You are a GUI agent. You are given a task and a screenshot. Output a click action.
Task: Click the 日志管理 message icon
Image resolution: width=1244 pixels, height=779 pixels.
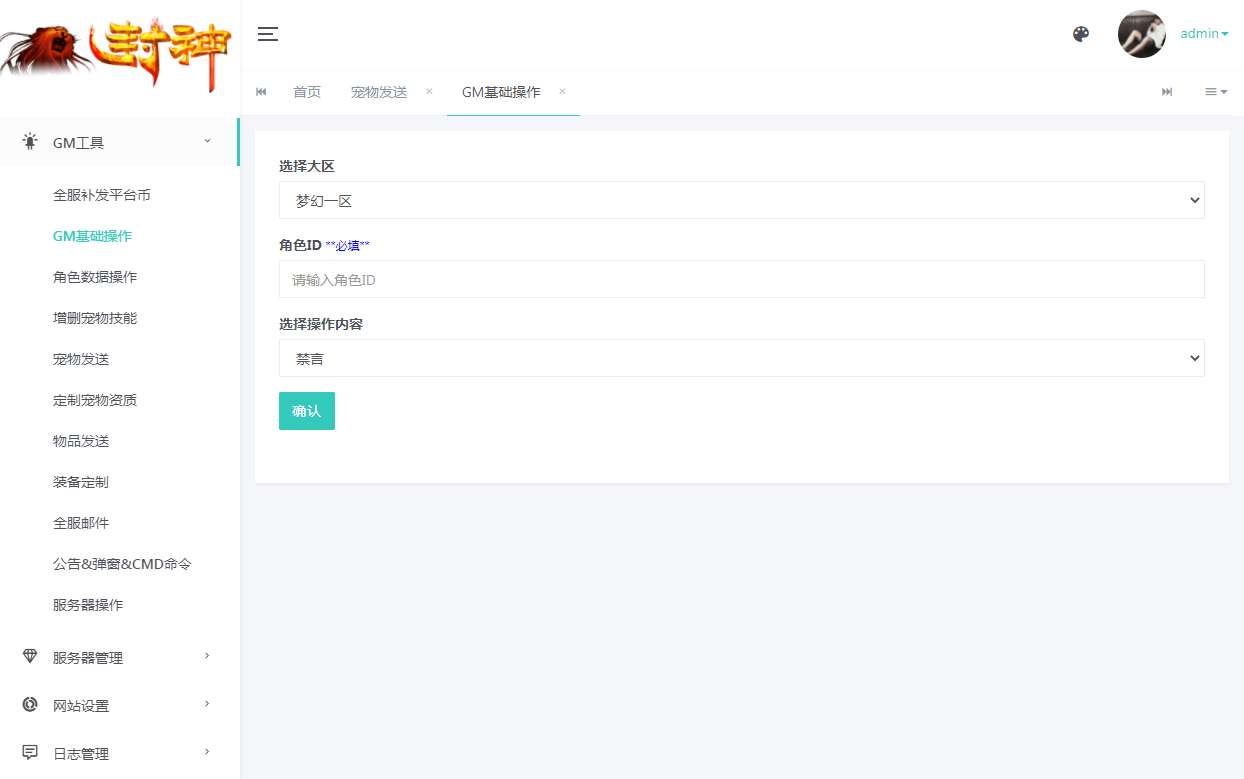point(29,753)
